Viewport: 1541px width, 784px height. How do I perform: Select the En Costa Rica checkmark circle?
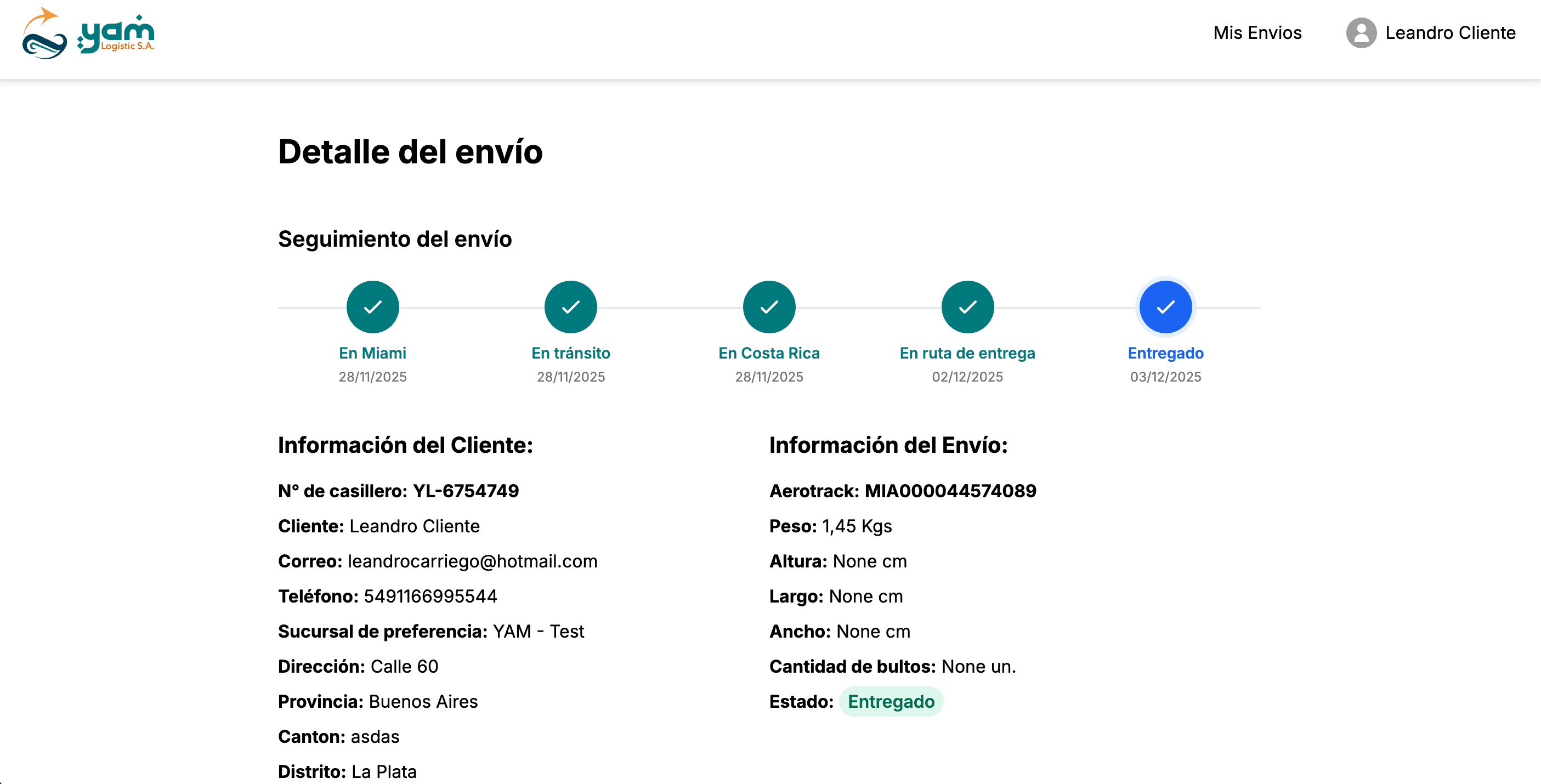pyautogui.click(x=769, y=307)
